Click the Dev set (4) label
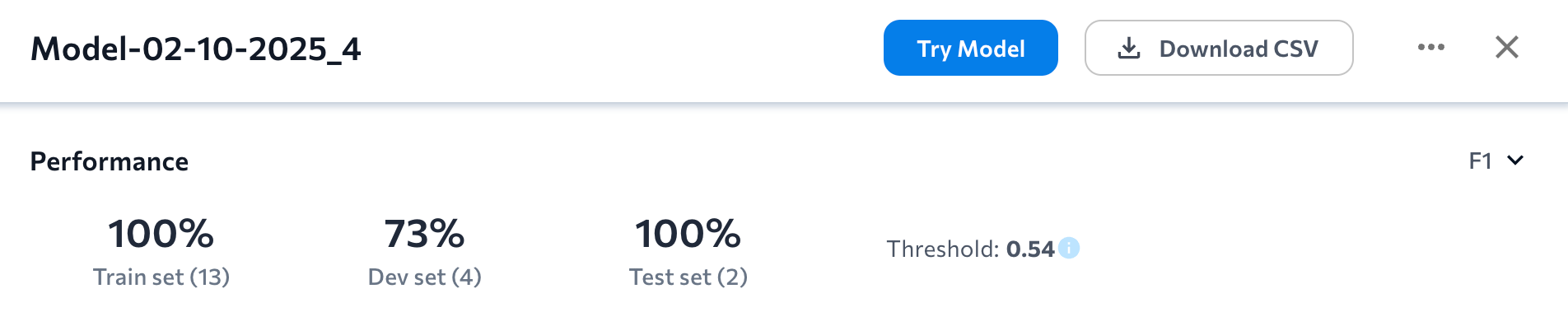This screenshot has height=326, width=1568. point(425,277)
